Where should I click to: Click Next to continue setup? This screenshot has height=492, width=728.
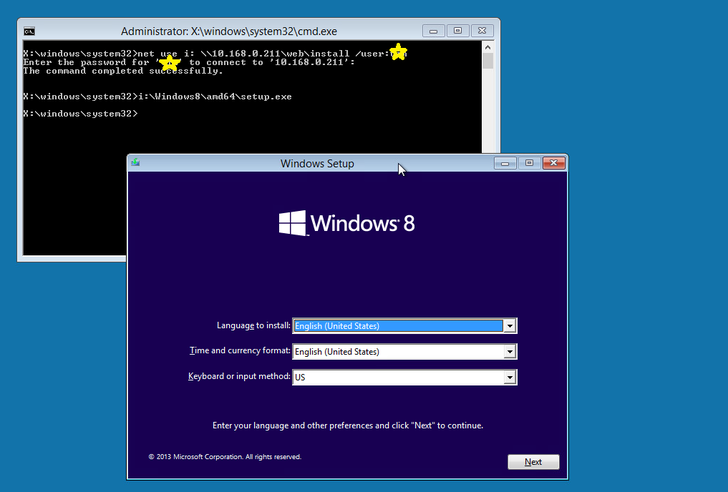[533, 462]
